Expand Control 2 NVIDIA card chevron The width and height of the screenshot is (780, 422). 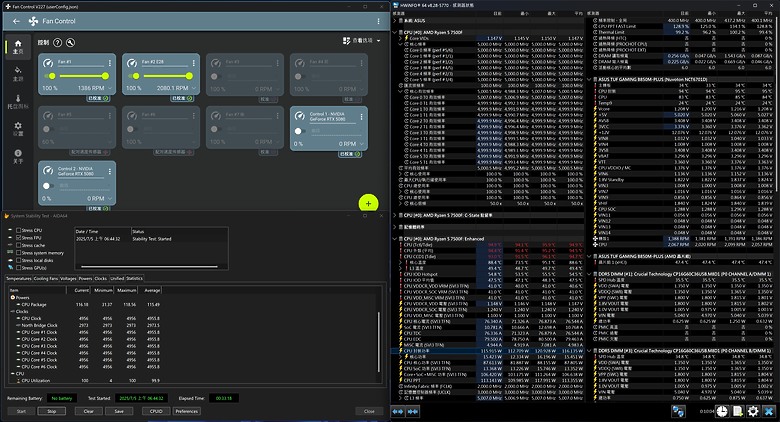(109, 199)
